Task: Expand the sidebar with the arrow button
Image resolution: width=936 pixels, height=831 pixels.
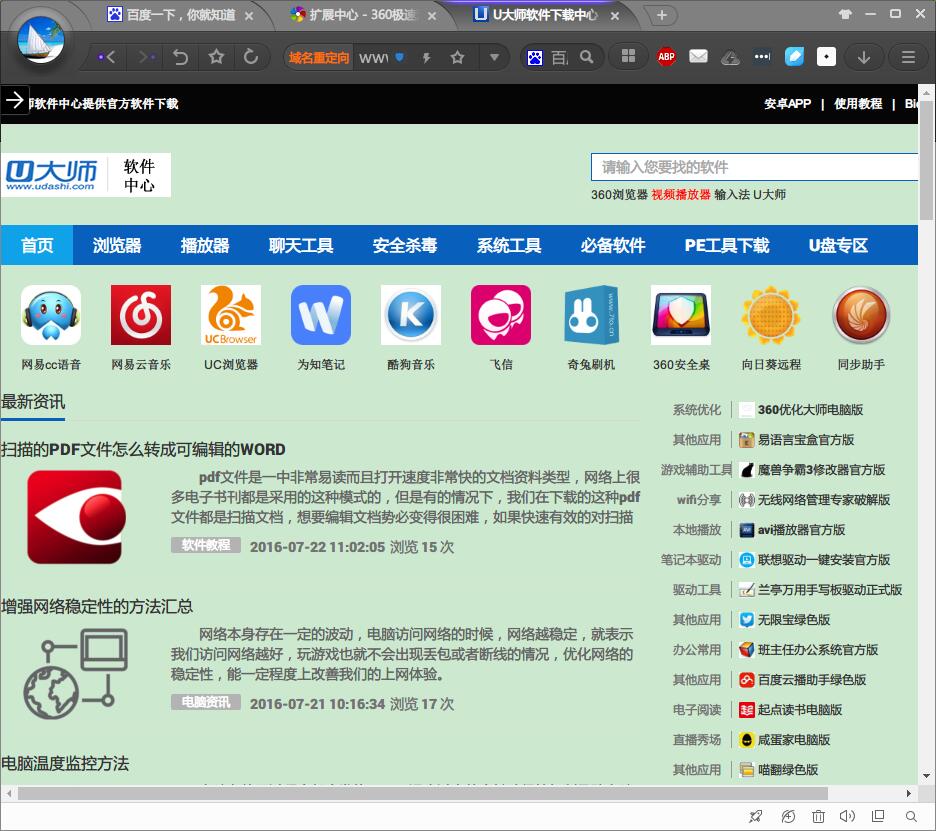Action: (x=15, y=100)
